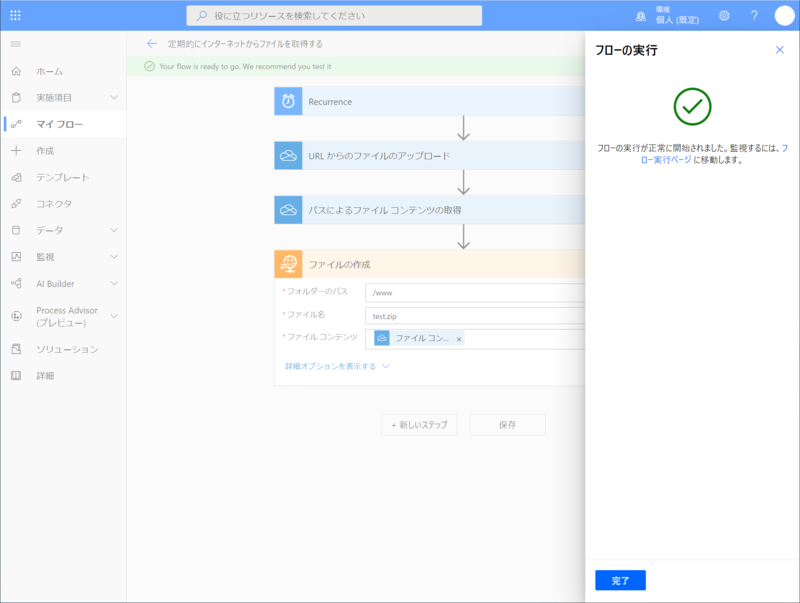
Task: Open the settings gear icon
Action: point(724,16)
